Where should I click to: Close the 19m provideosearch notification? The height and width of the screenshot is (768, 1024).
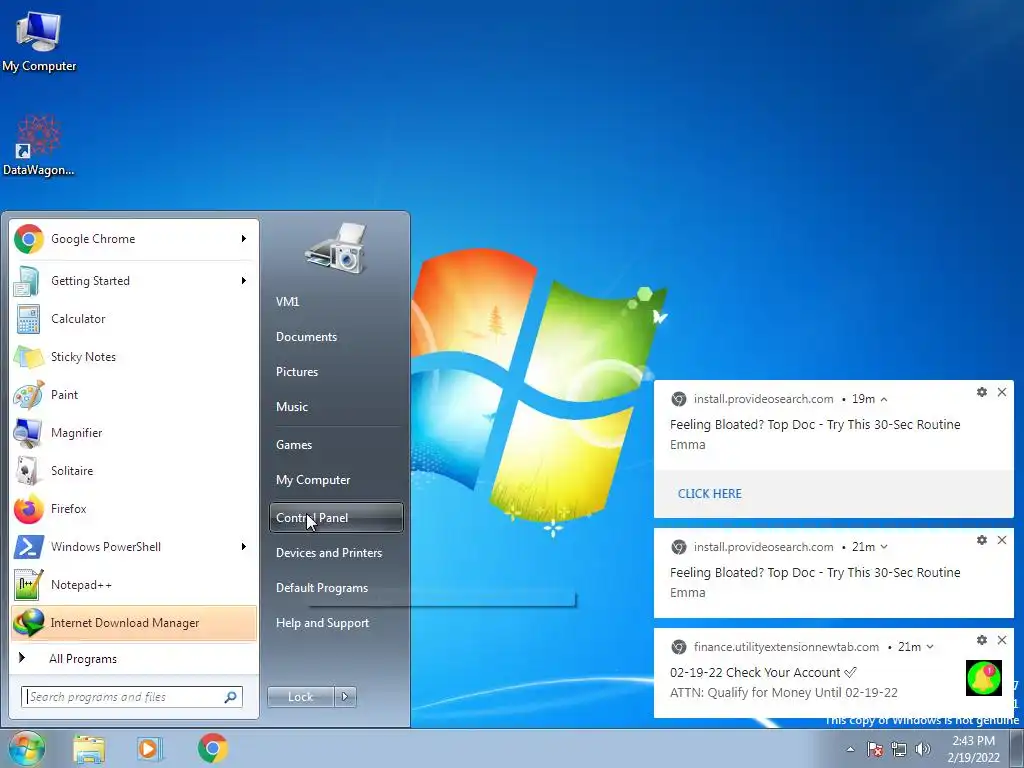1002,392
